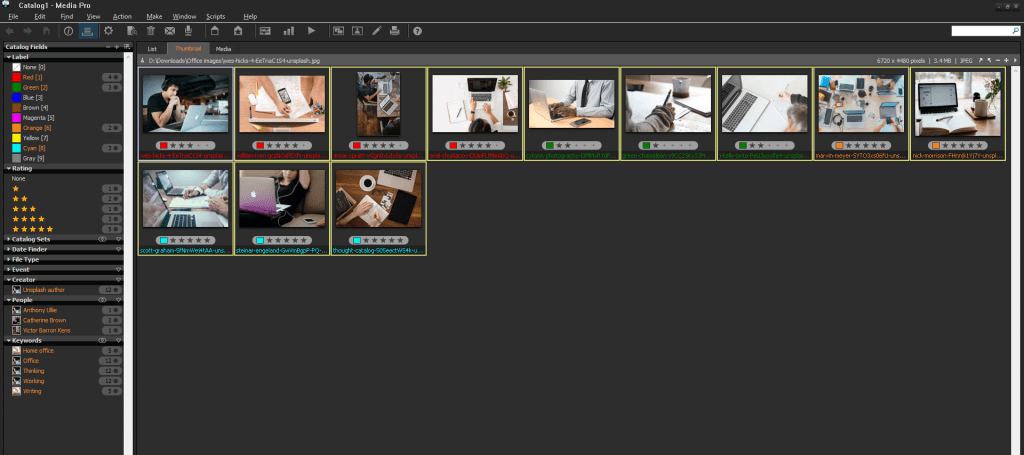Toggle the People section eye icon
1024x455 pixels.
(104, 300)
